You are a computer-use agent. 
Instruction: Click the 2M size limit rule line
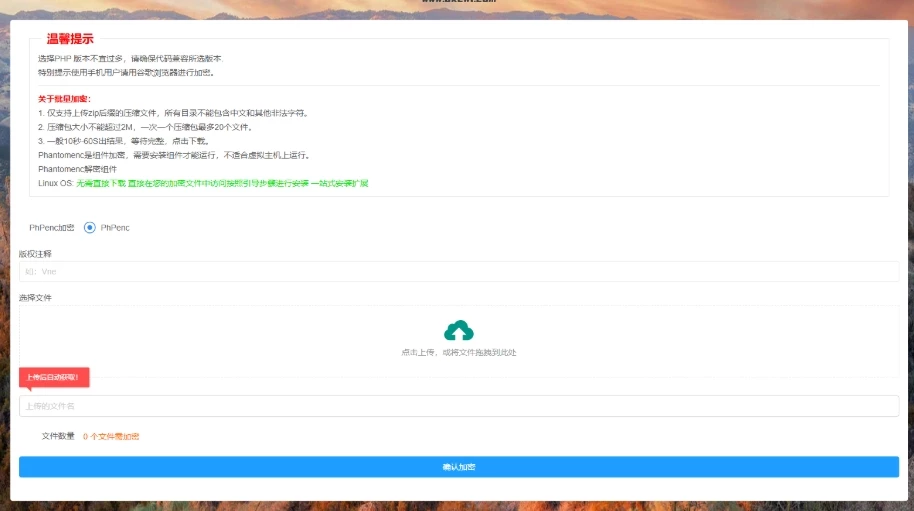[x=145, y=127]
